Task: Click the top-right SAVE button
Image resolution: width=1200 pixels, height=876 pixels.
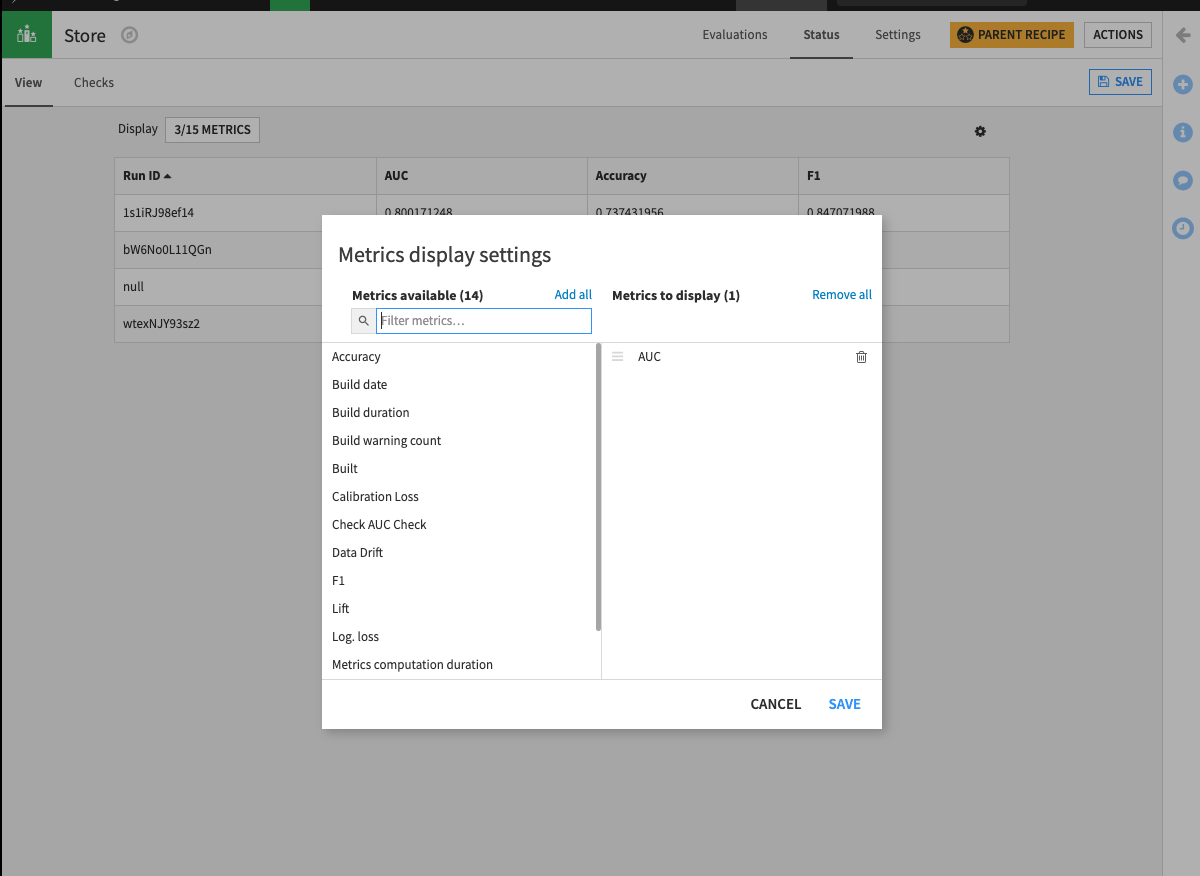Action: click(x=1120, y=82)
